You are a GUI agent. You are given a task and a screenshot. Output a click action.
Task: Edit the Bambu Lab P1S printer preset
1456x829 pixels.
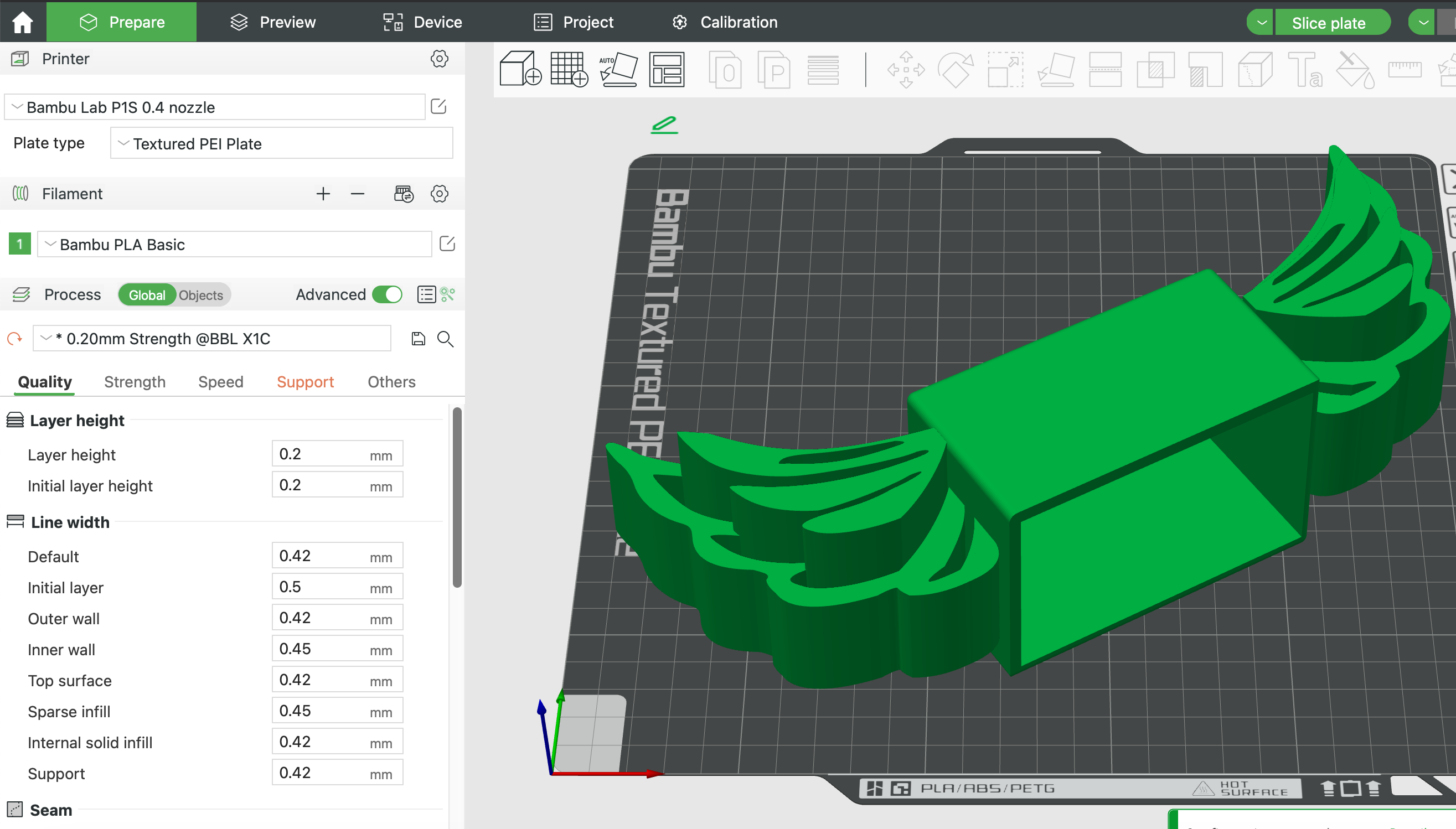(x=438, y=106)
